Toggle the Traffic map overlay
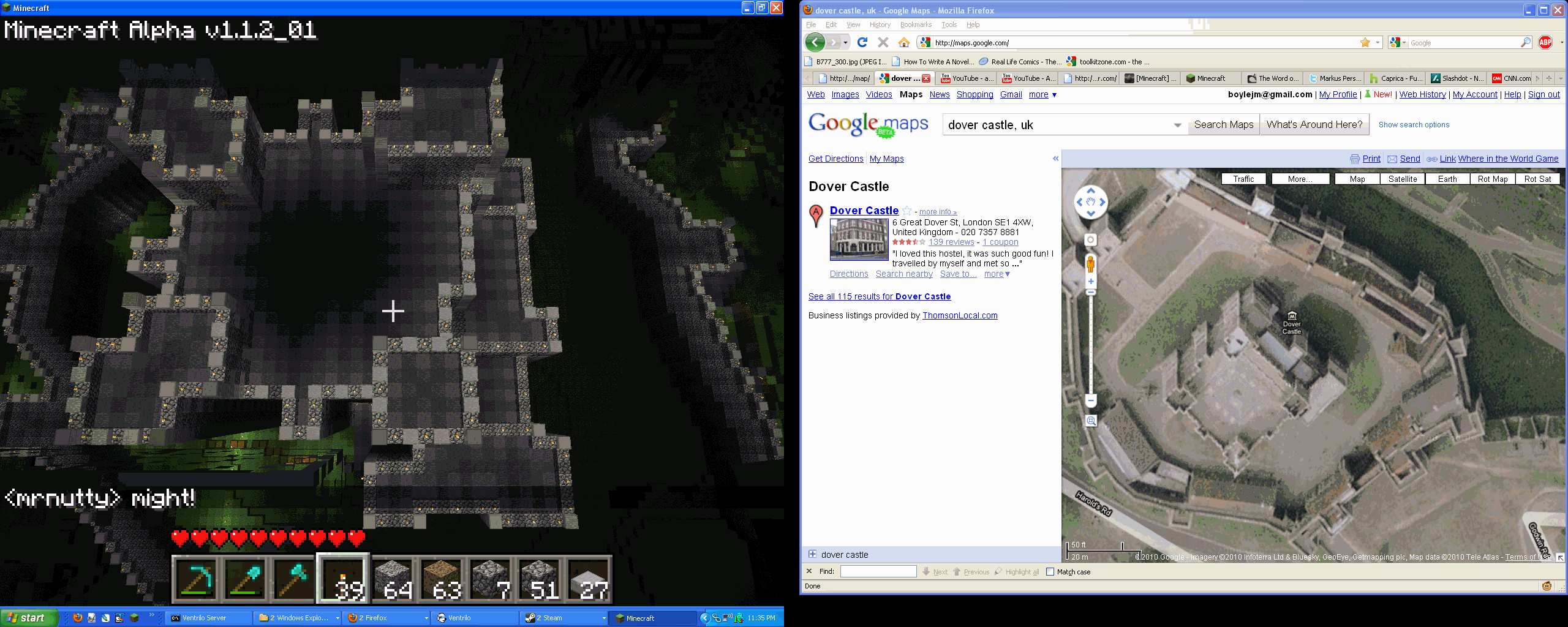Image resolution: width=1568 pixels, height=627 pixels. click(1243, 179)
